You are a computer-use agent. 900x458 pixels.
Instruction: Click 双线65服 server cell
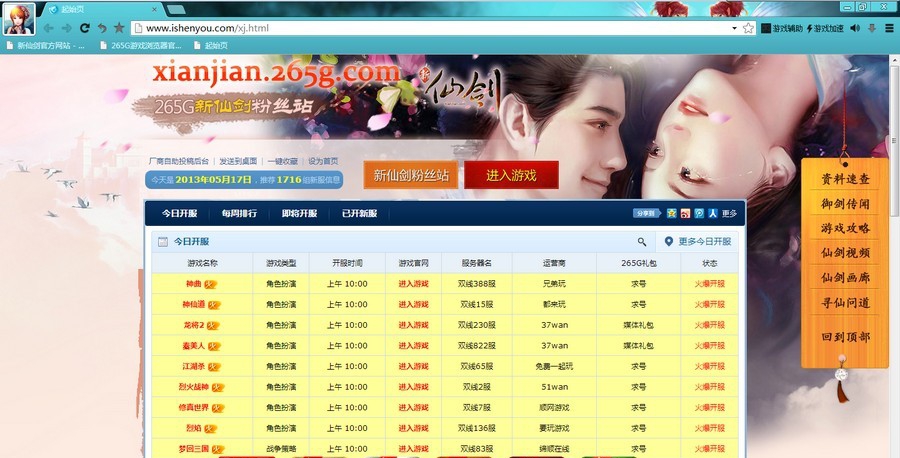(476, 366)
